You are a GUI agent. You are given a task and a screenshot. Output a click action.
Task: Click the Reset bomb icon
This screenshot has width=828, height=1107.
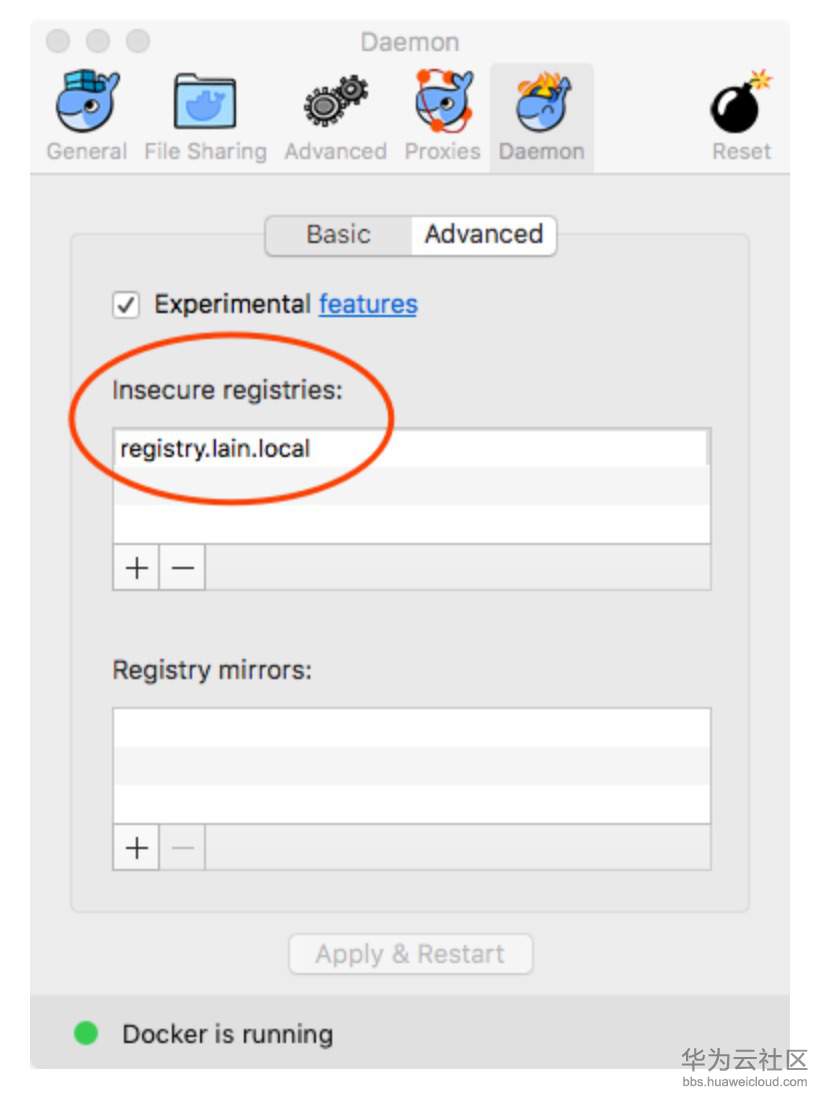click(741, 103)
